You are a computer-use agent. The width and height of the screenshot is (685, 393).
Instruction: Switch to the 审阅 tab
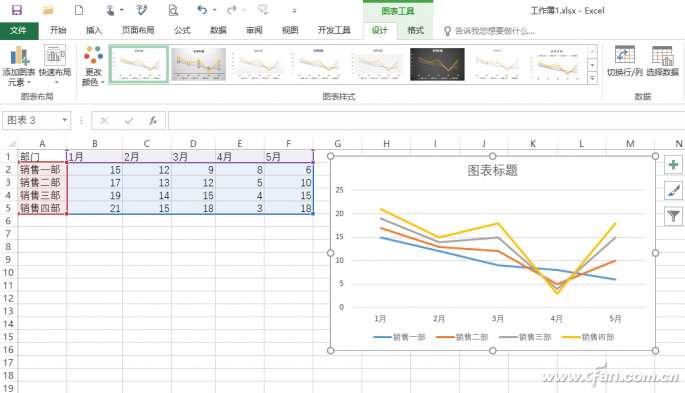pyautogui.click(x=254, y=30)
